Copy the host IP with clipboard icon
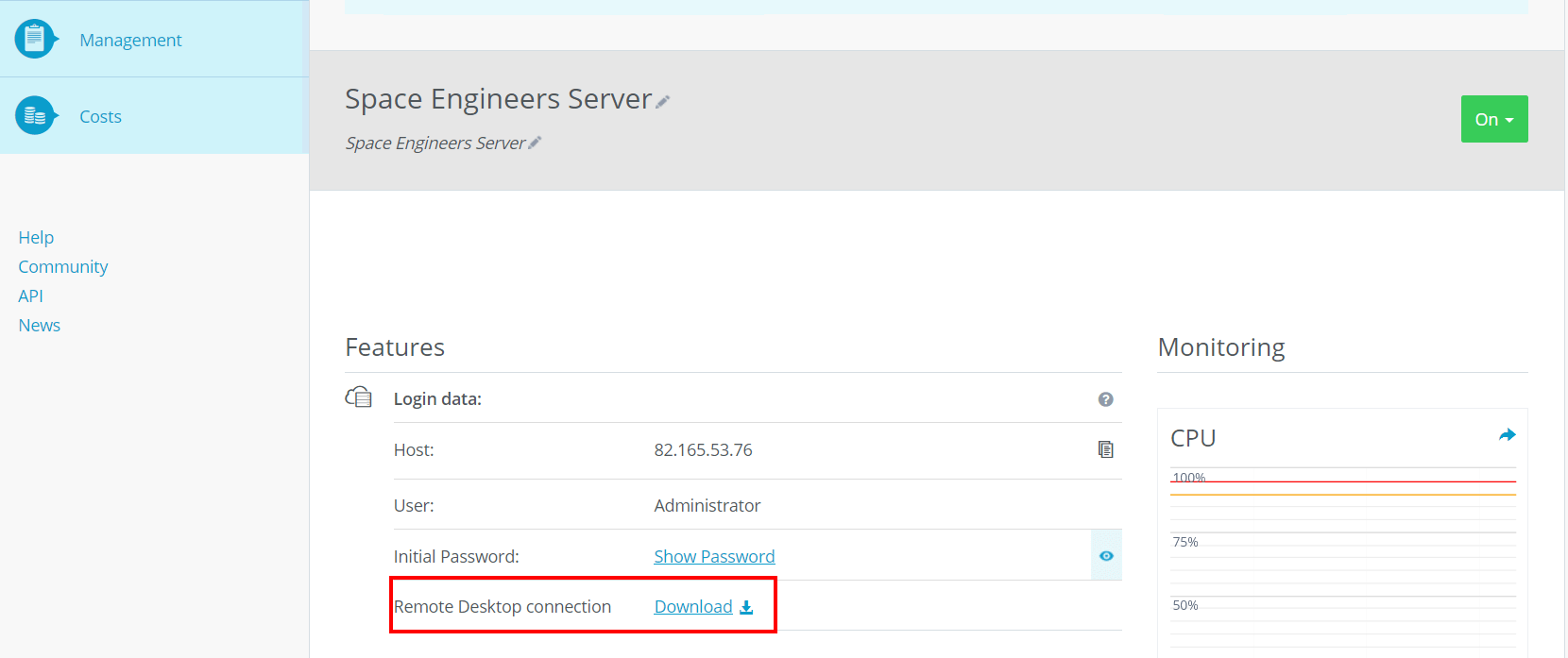Image resolution: width=1568 pixels, height=658 pixels. [x=1106, y=449]
